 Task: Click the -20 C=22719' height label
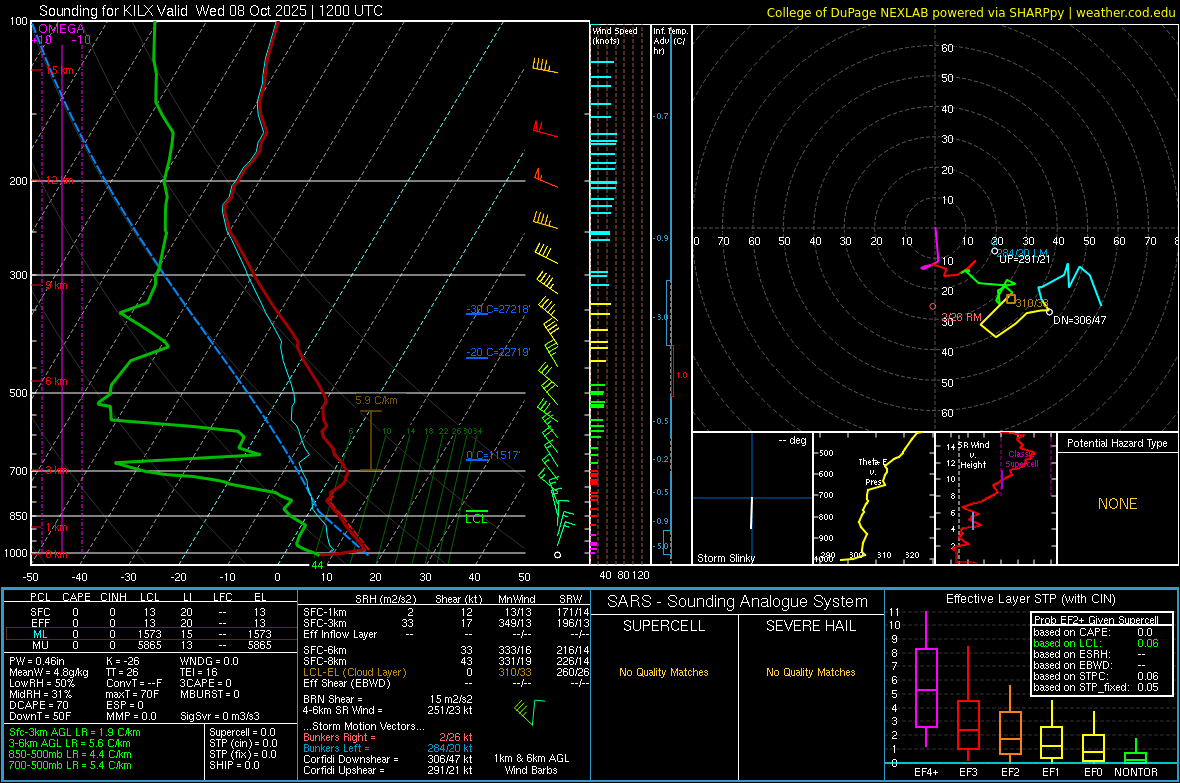click(x=498, y=352)
